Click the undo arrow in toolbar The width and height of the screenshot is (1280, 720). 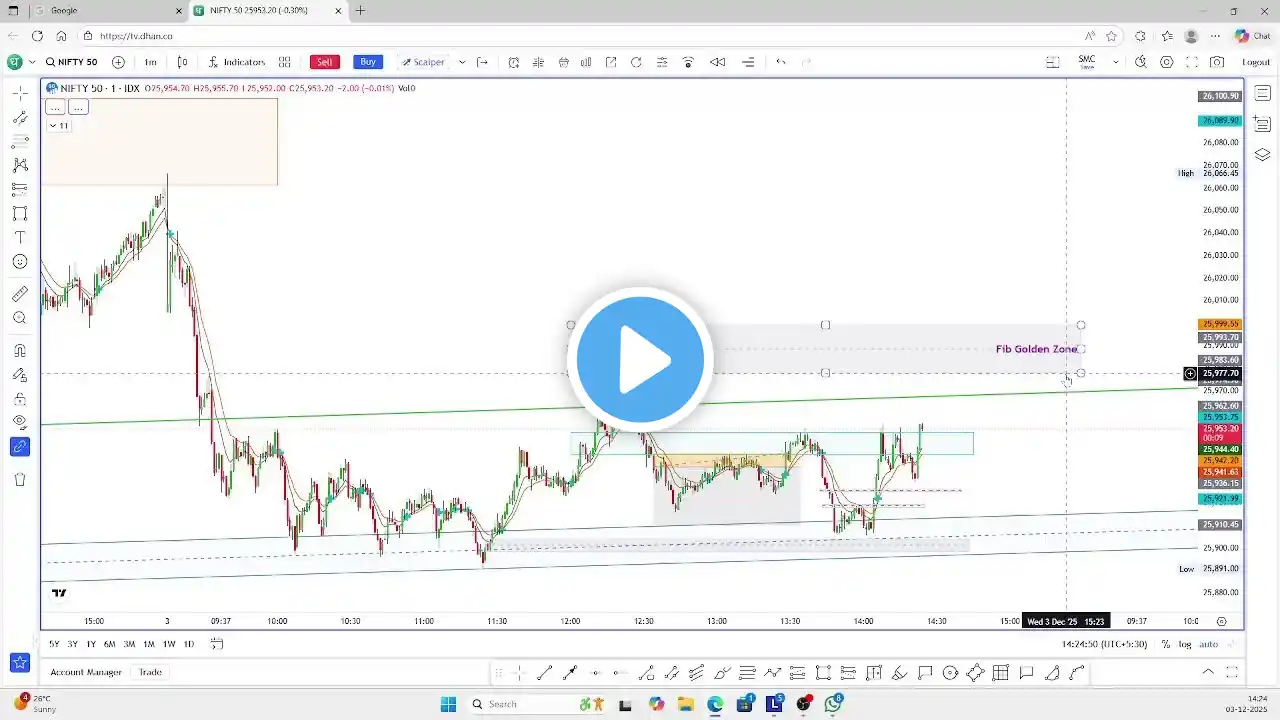click(x=781, y=62)
